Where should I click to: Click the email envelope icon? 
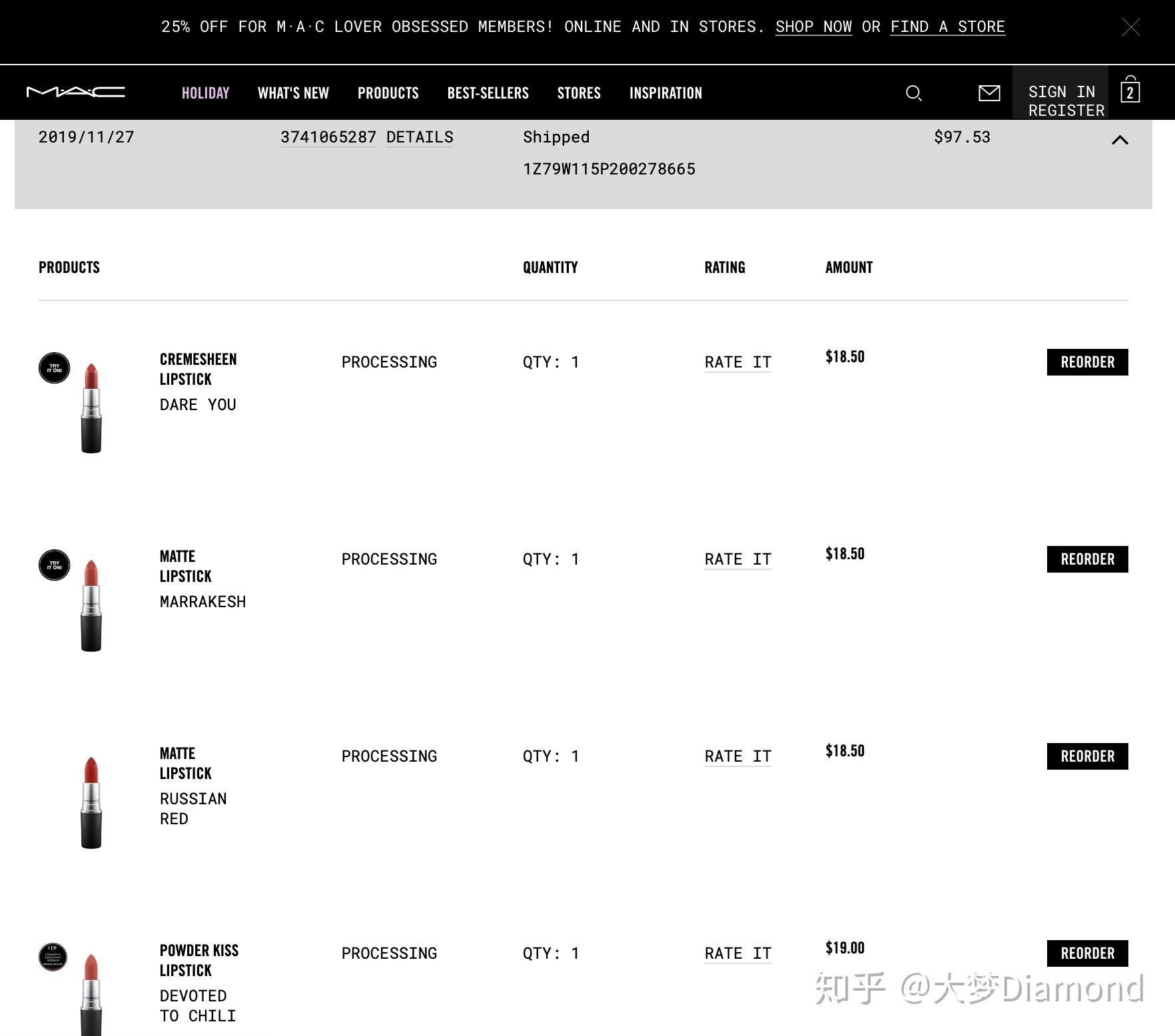point(989,93)
